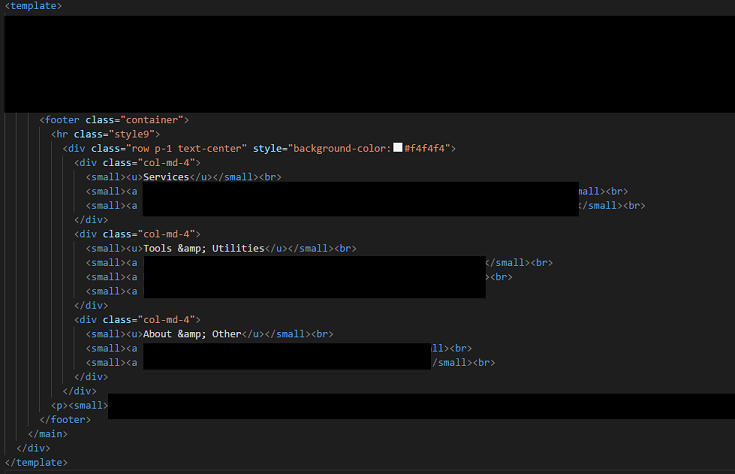Click the "About &amp; Other" text
735x474 pixels.
(x=192, y=334)
